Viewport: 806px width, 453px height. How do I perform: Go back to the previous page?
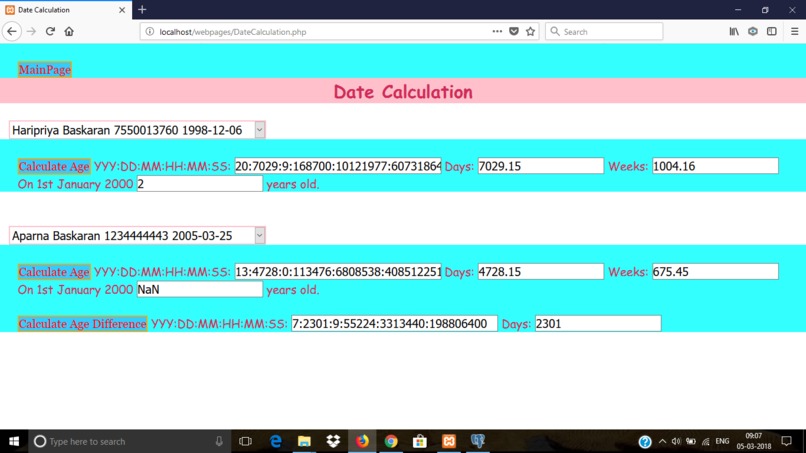tap(12, 31)
